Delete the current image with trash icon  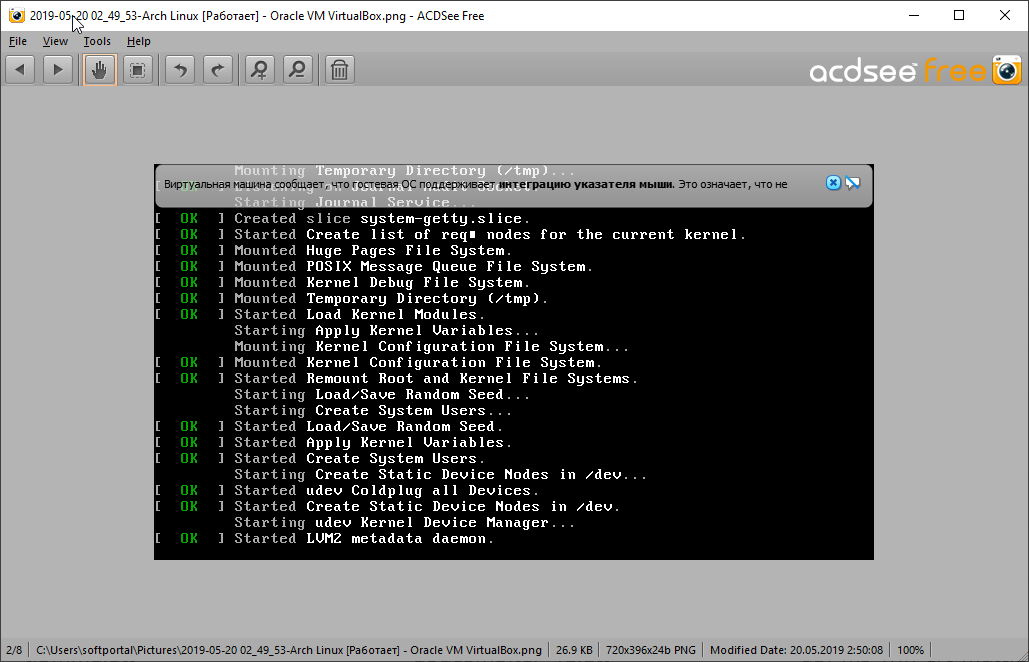(x=339, y=70)
